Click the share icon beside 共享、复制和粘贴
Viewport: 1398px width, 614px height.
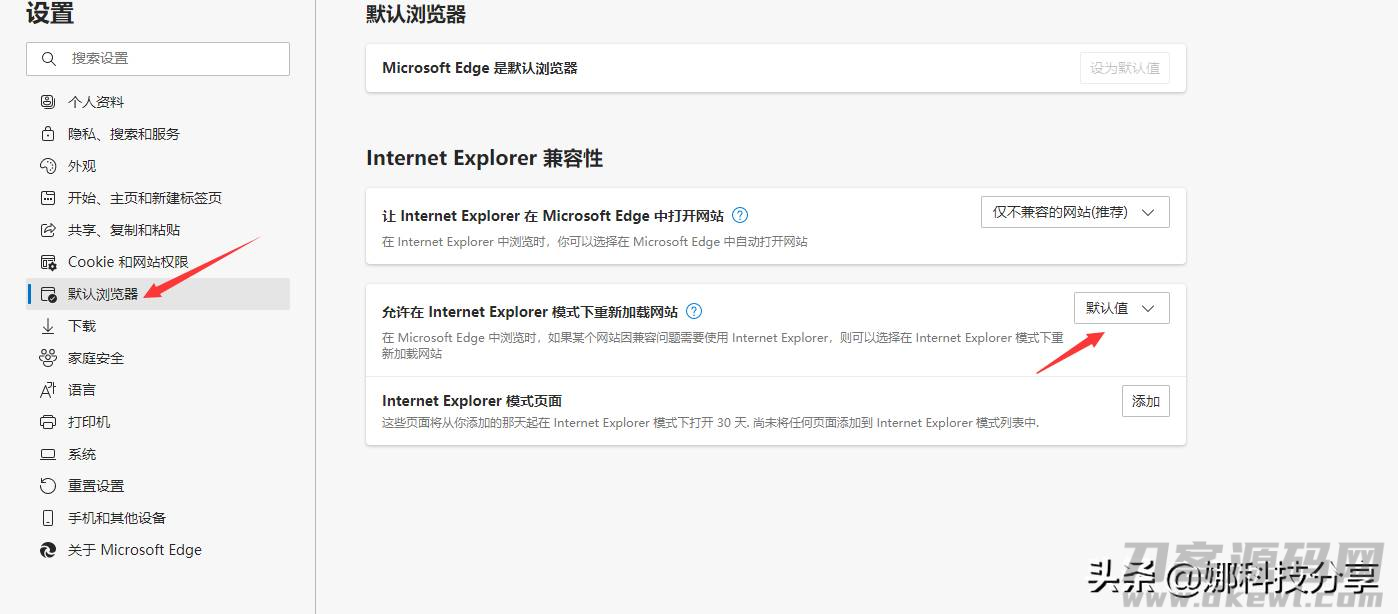click(x=48, y=230)
